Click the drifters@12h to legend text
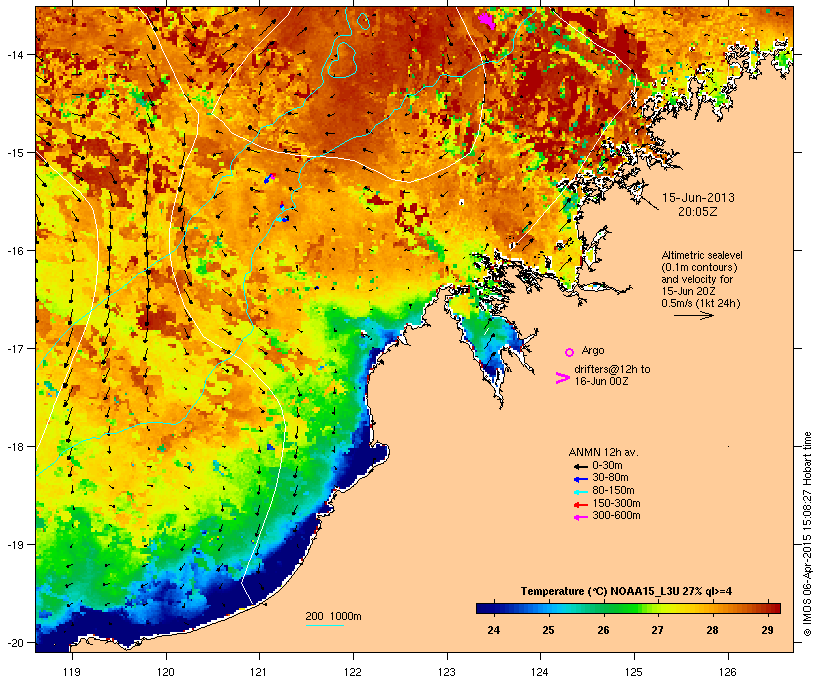820x680 pixels. 612,369
